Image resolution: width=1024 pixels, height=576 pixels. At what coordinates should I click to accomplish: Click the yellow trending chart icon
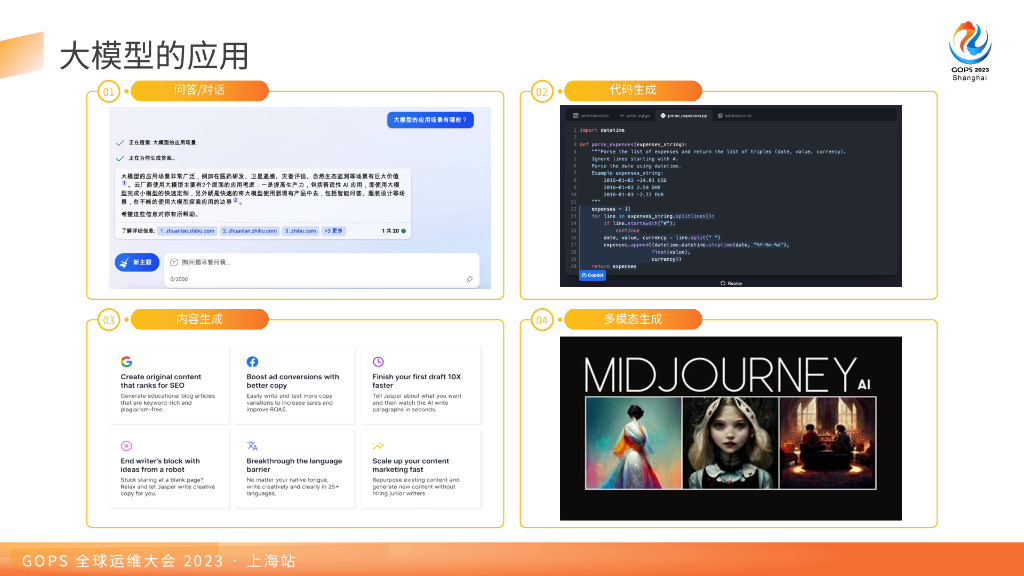coord(378,446)
